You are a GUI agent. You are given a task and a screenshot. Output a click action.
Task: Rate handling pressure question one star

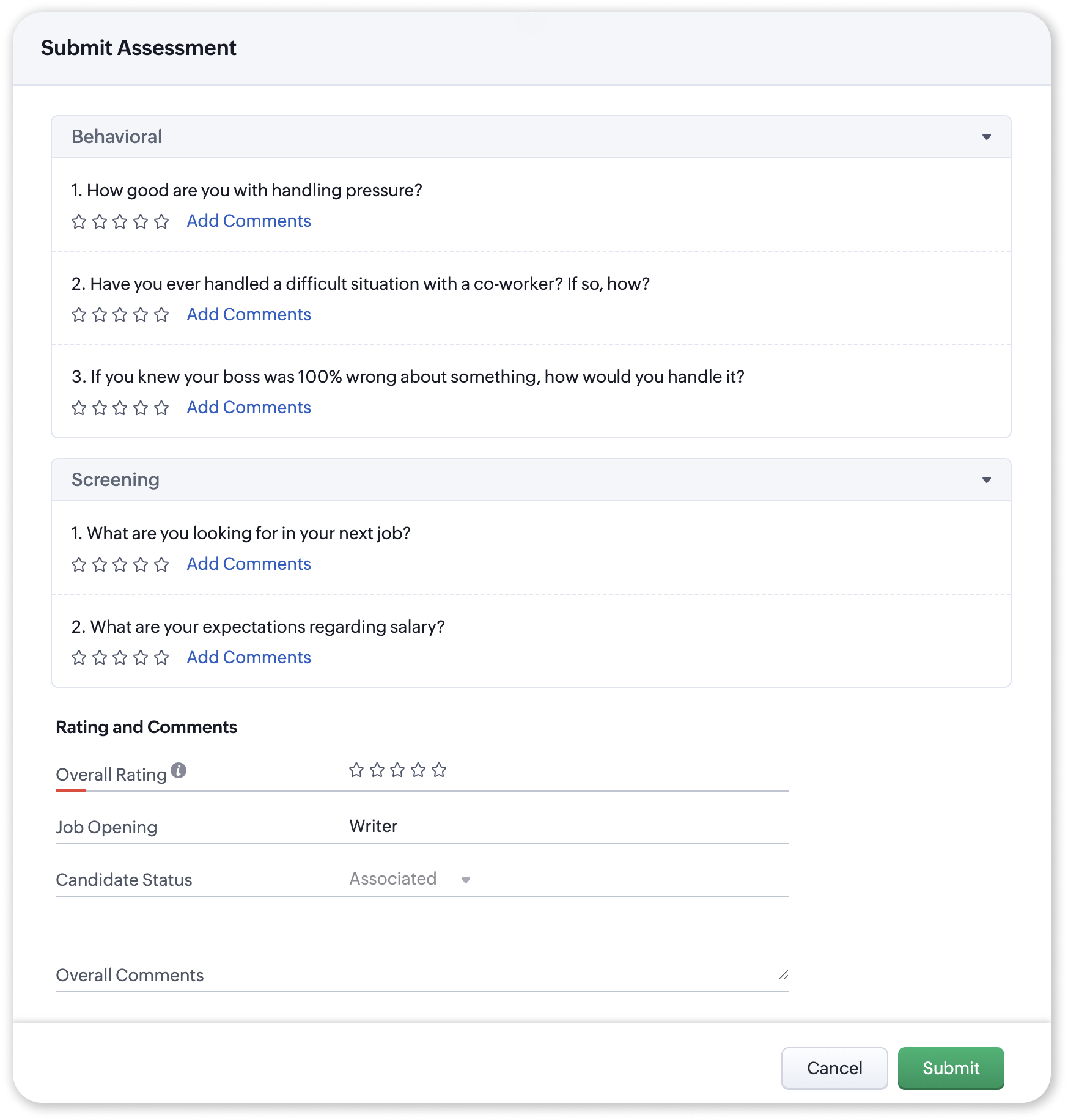[x=79, y=221]
